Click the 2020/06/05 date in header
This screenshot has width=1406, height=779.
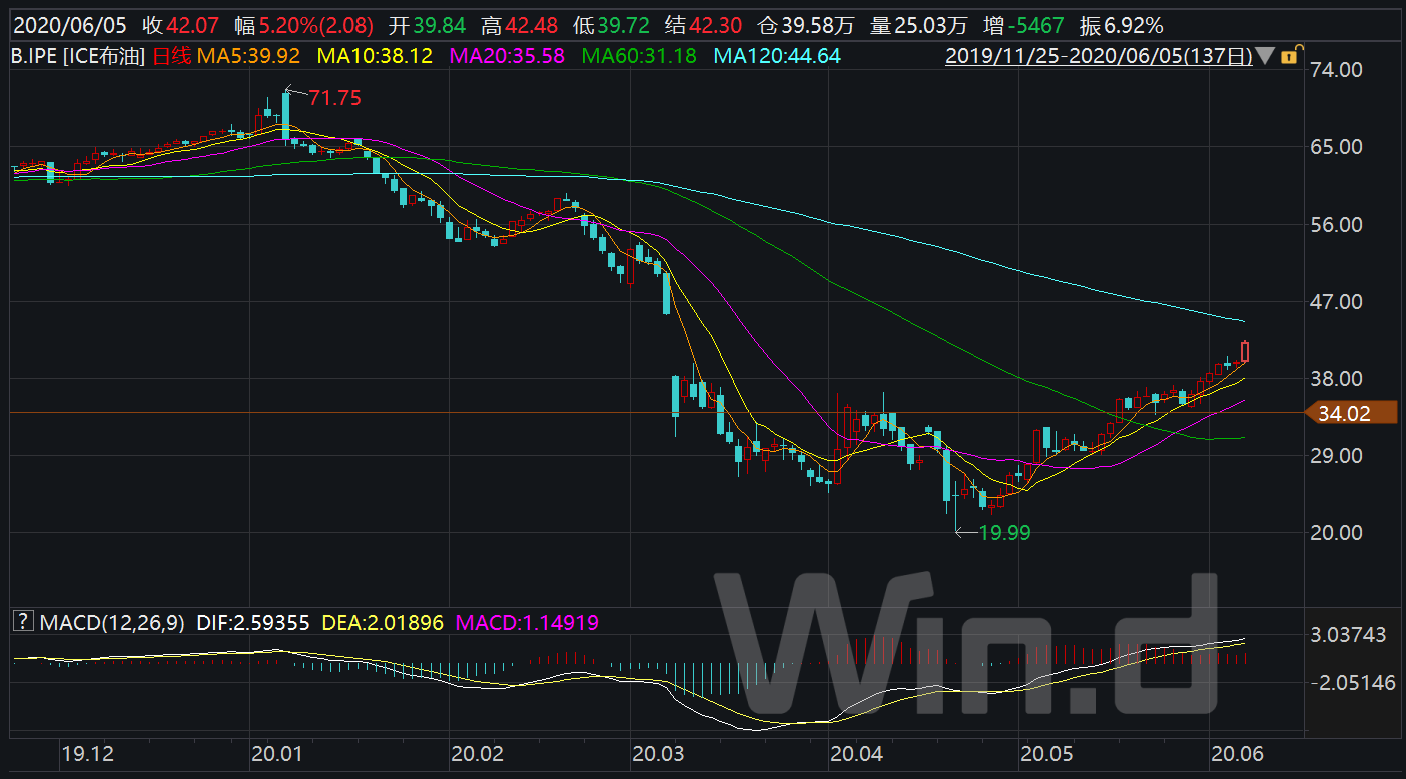click(68, 26)
